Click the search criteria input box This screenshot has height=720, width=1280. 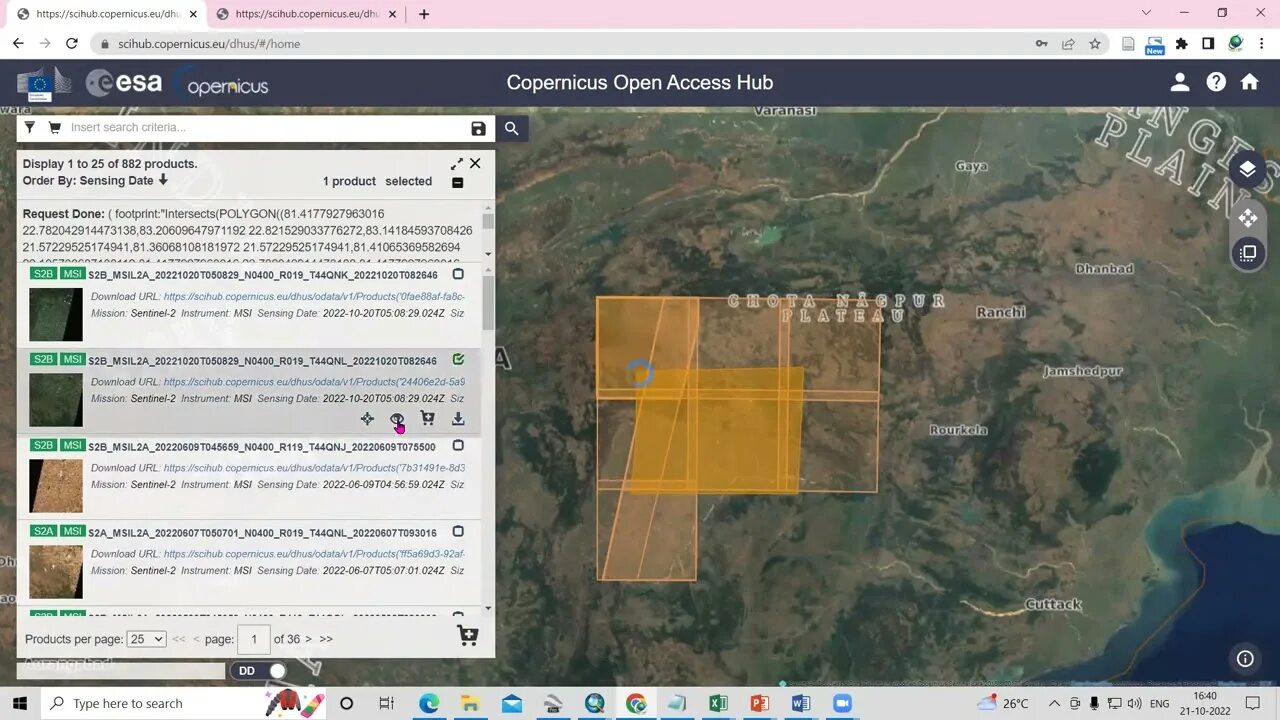click(265, 128)
